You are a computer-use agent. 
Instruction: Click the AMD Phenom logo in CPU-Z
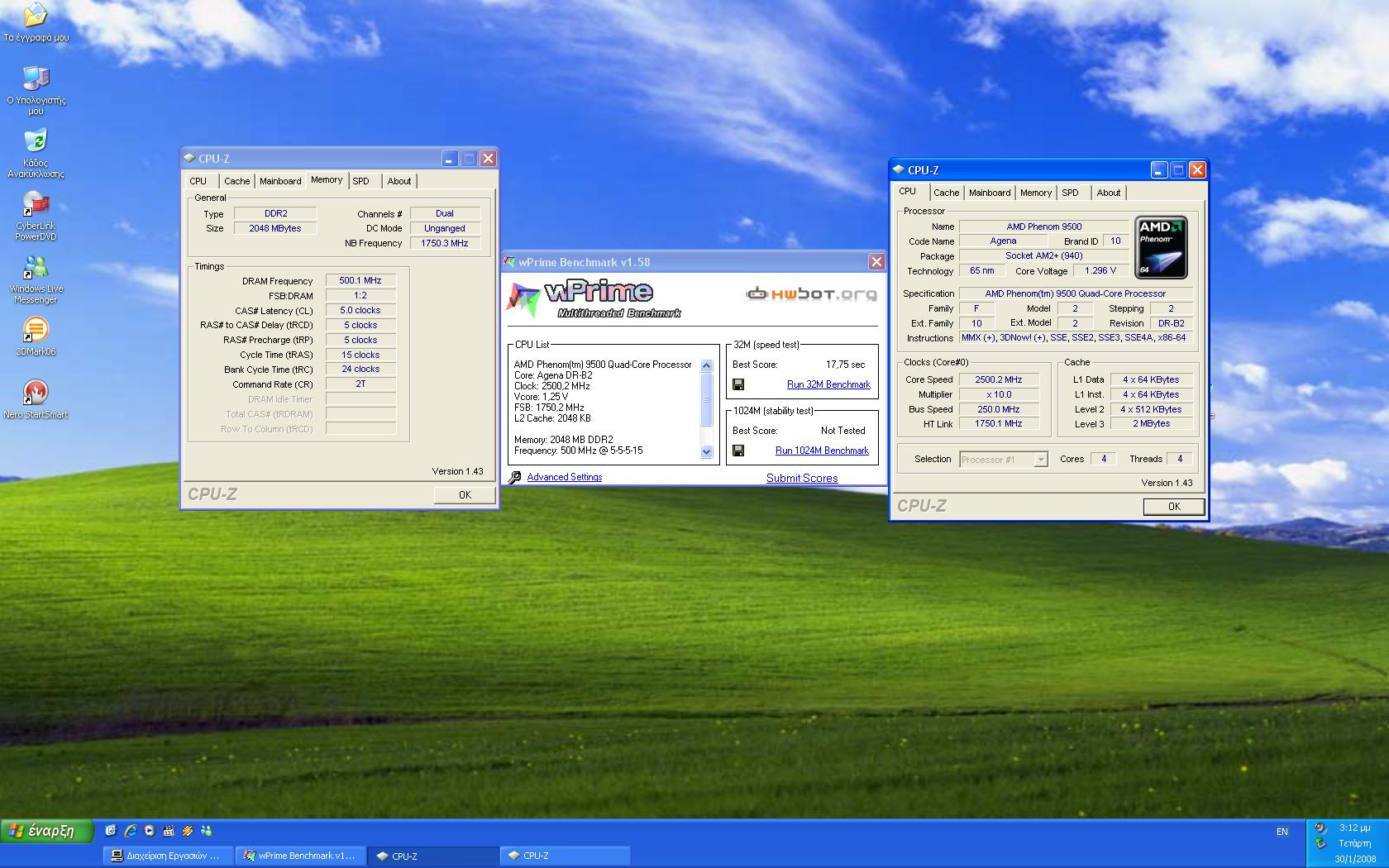tap(1161, 247)
